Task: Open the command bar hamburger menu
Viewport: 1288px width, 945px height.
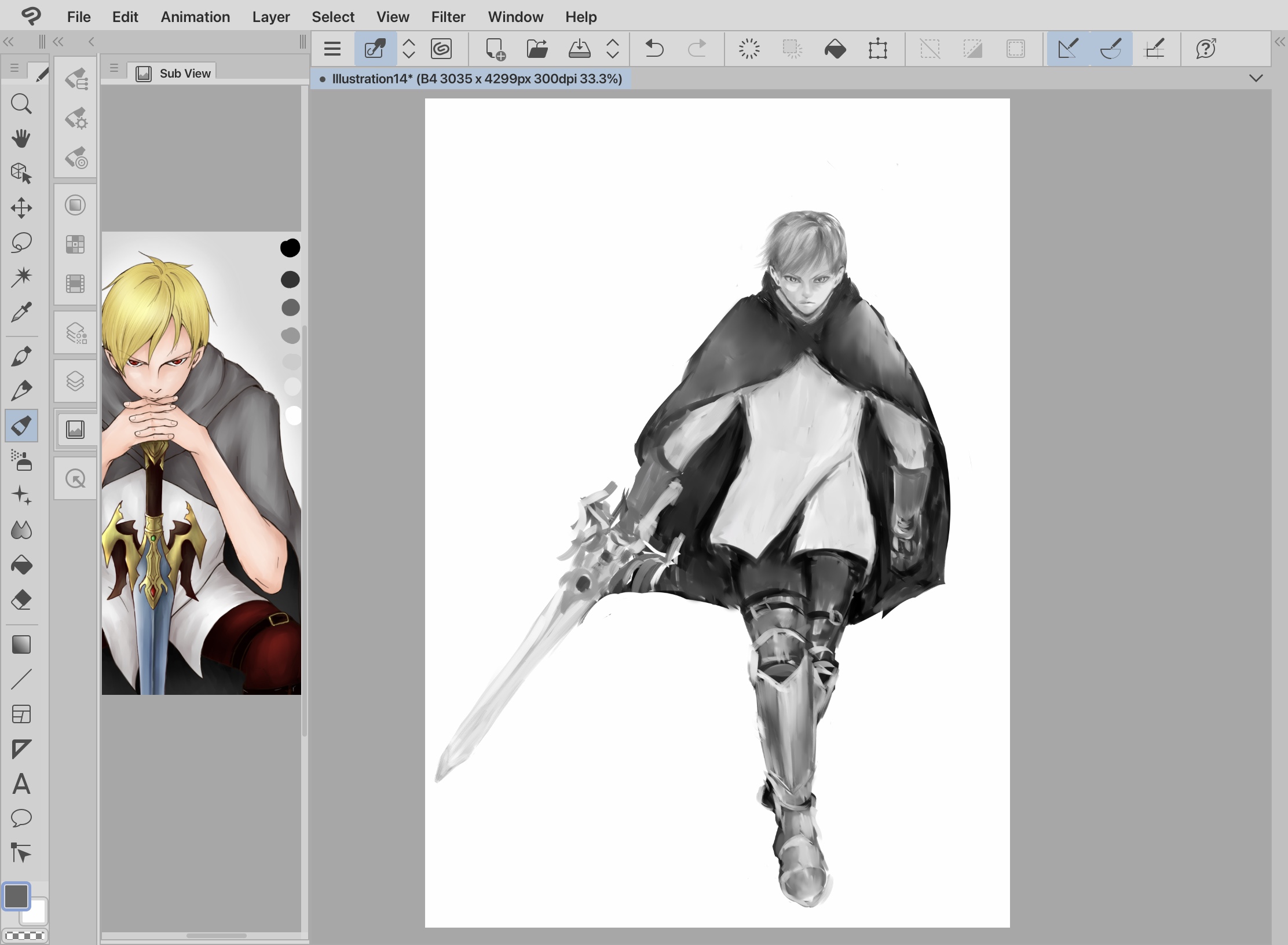Action: coord(332,49)
